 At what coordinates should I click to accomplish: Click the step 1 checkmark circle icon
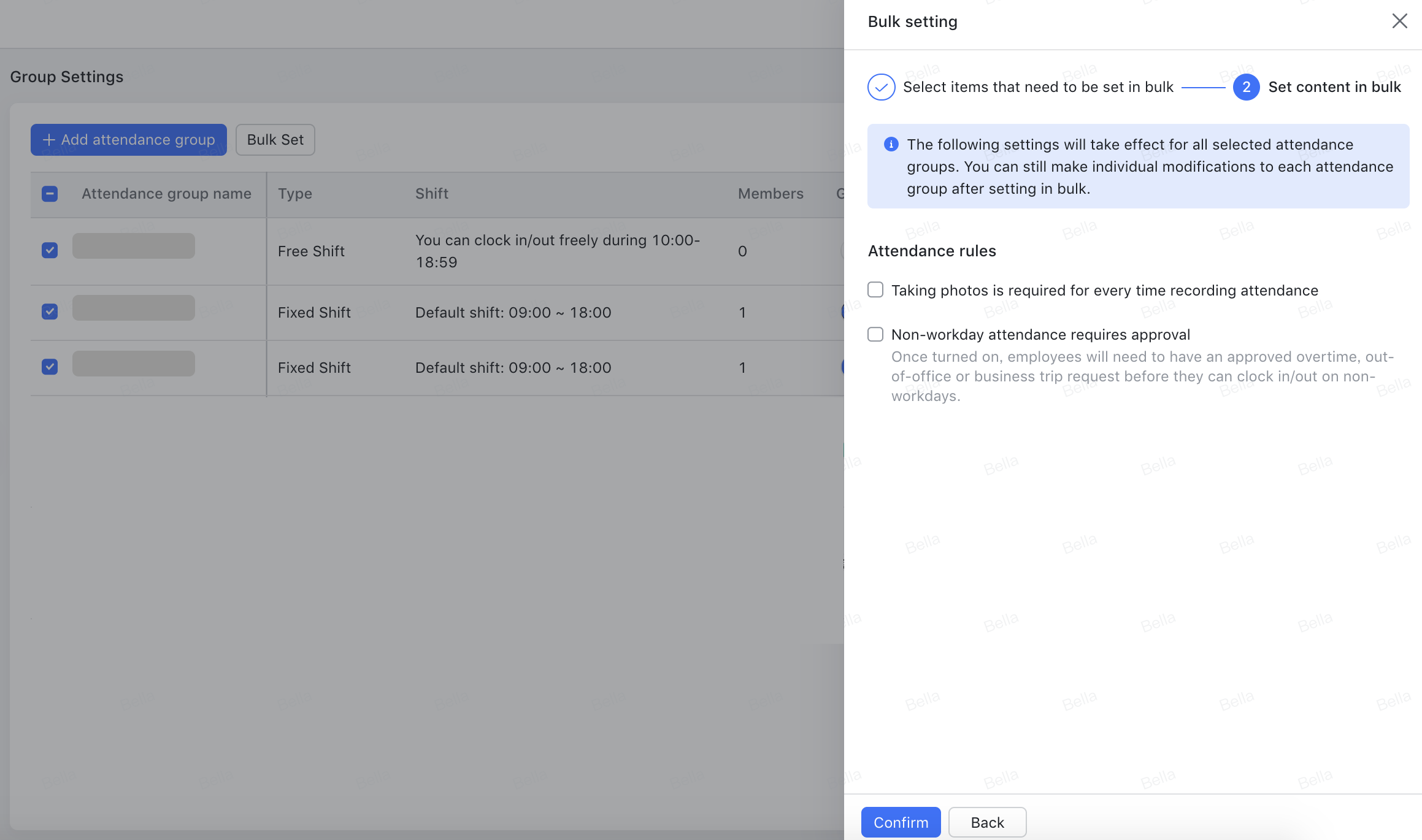(882, 87)
